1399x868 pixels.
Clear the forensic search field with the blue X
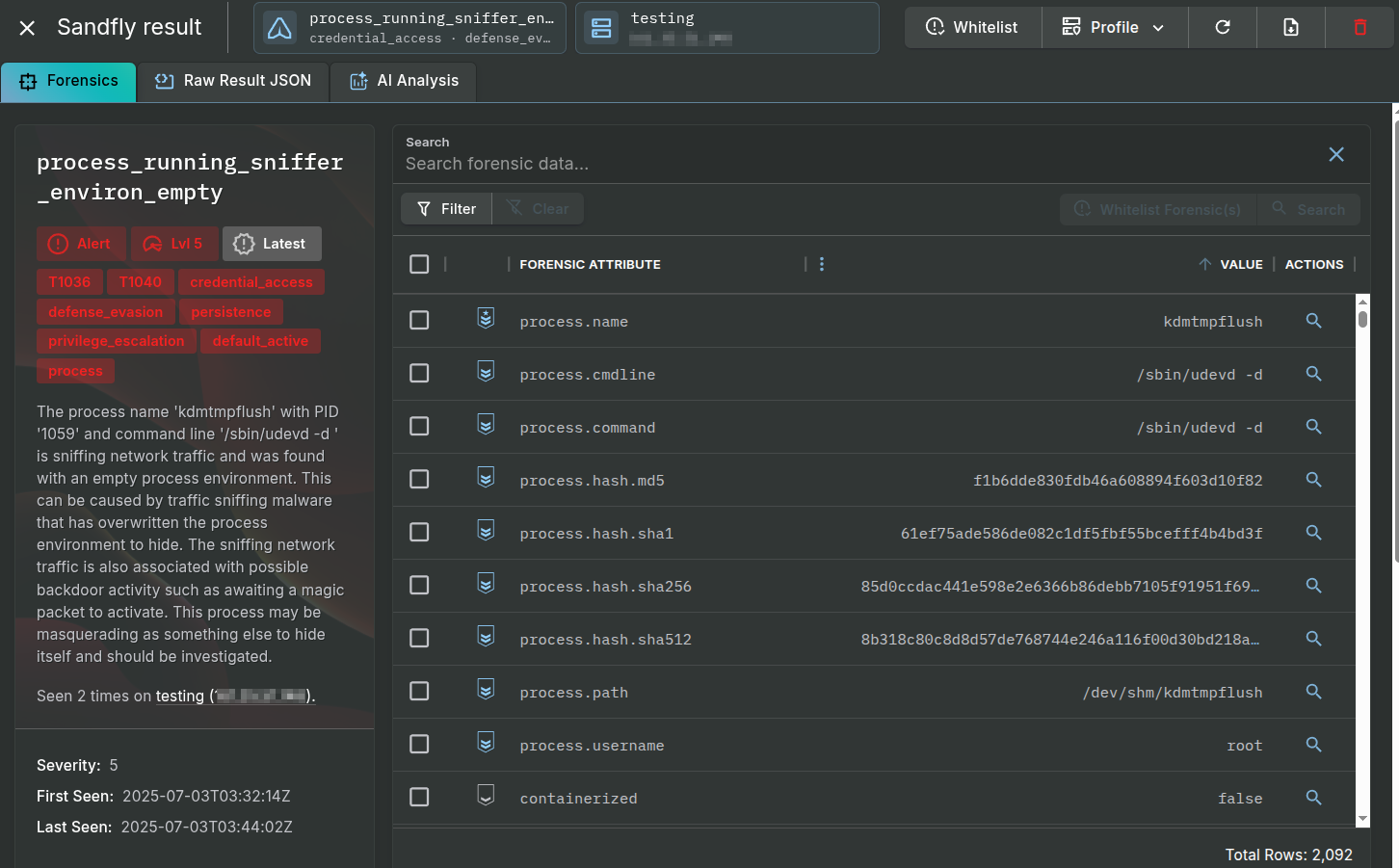click(x=1336, y=154)
